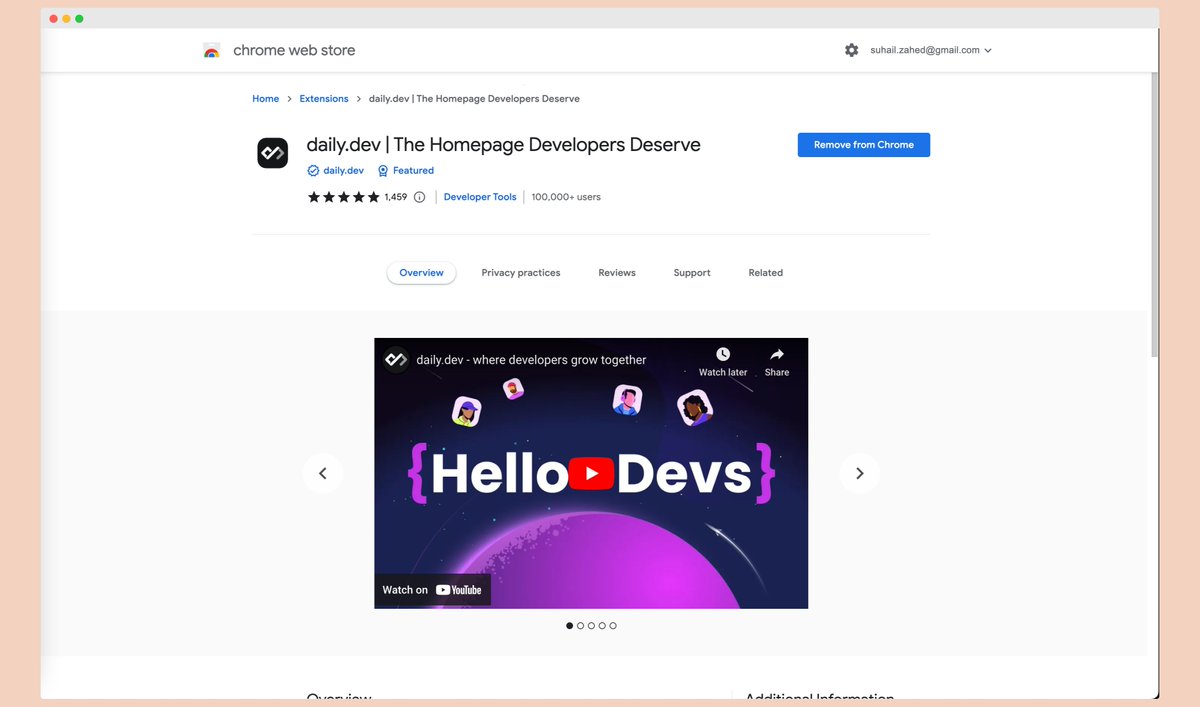Click the Featured label text
1200x707 pixels.
tap(413, 171)
